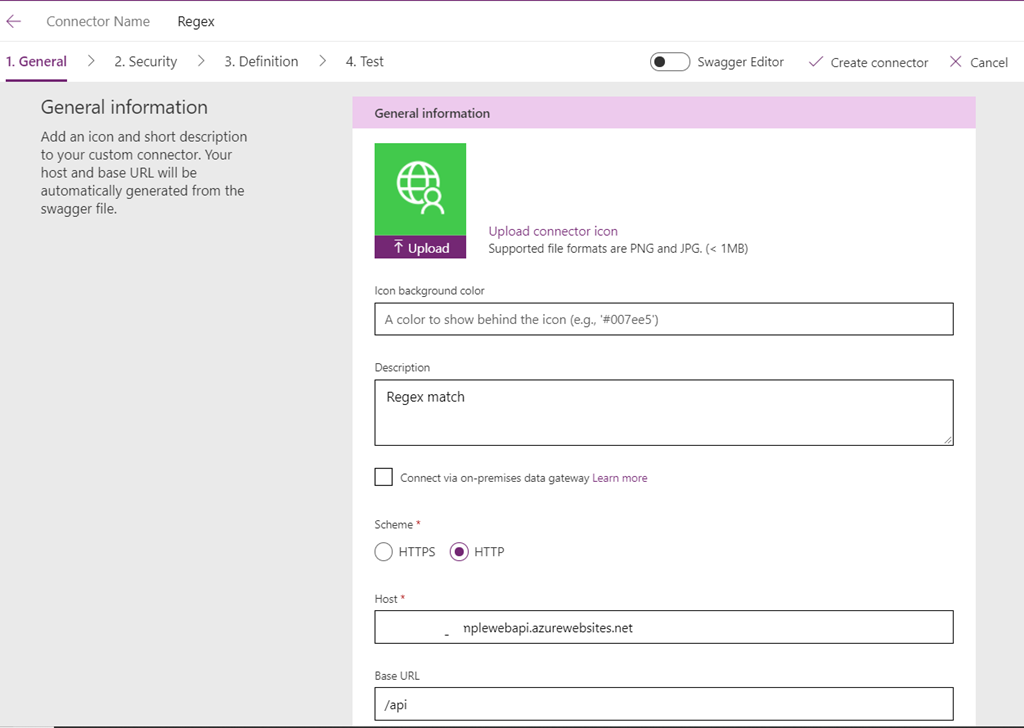Screen dimensions: 1024x728
Task: Click the Icon background color field
Action: point(664,319)
